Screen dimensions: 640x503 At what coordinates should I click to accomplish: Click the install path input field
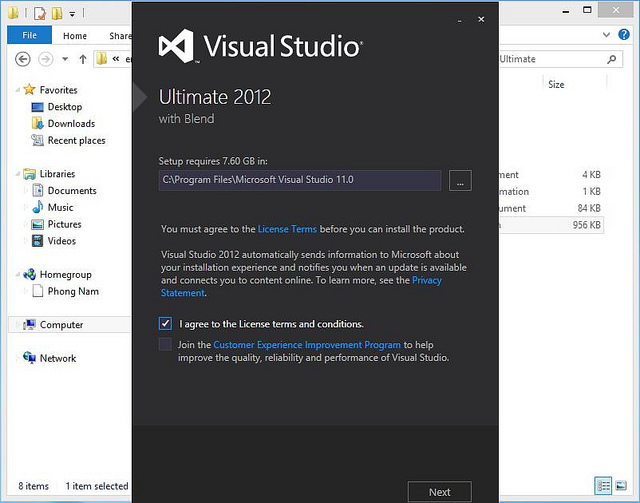[300, 180]
